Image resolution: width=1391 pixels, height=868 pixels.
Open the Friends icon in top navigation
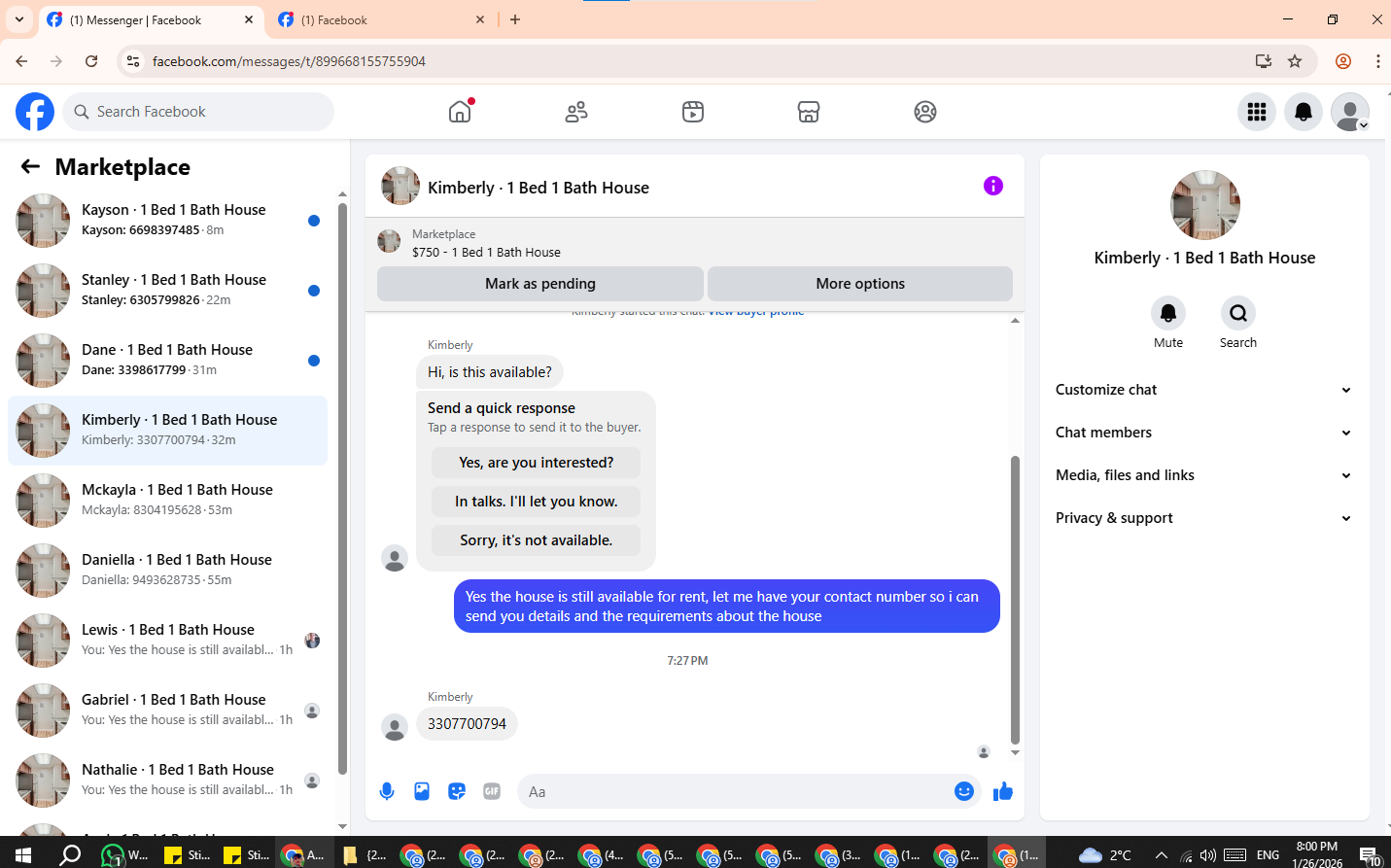pyautogui.click(x=576, y=112)
